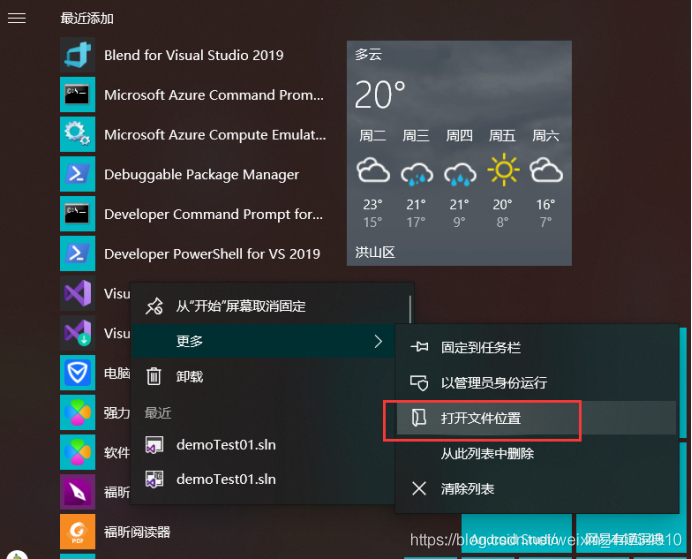Click the Developer PowerShell for VS 2019 icon
692x559 pixels.
pos(78,253)
